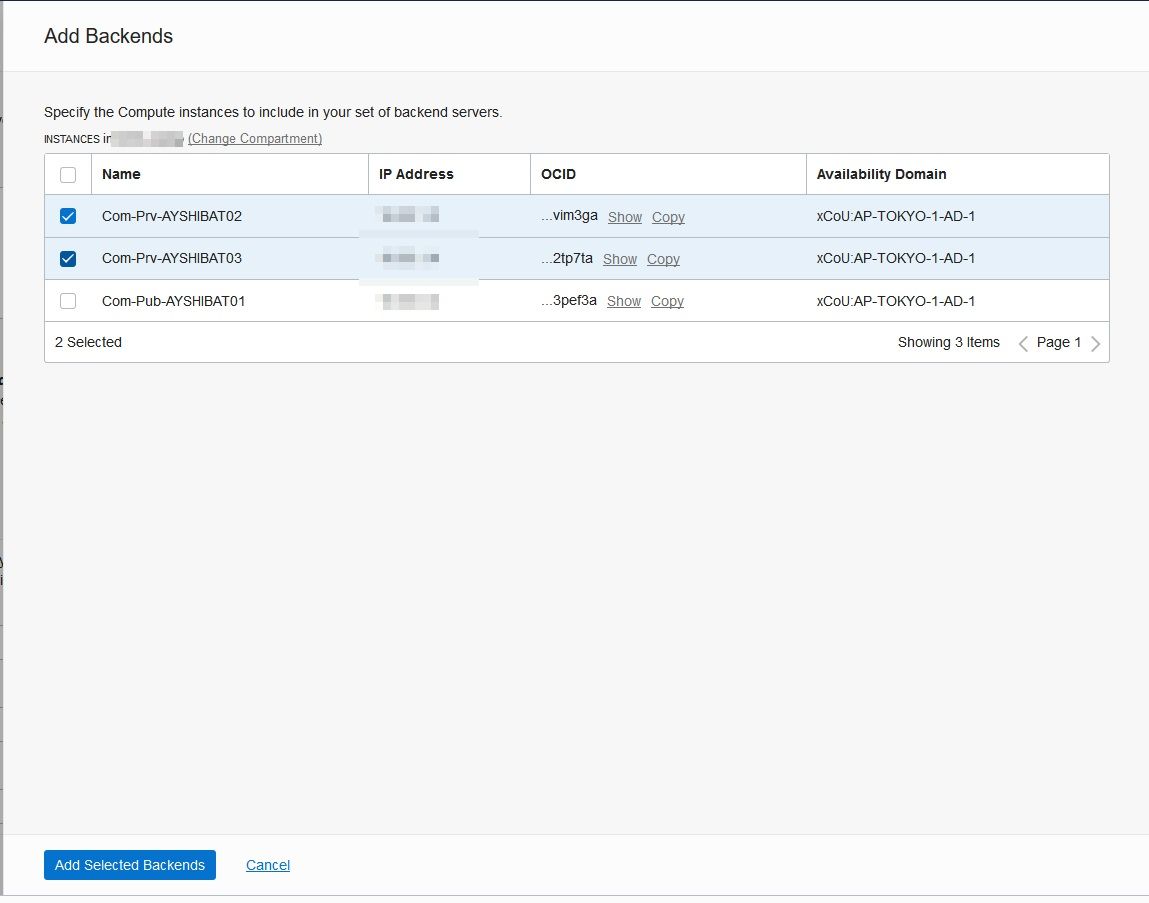Toggle the select-all instances header checkbox
Screen dimensions: 1149x903
[x=68, y=175]
